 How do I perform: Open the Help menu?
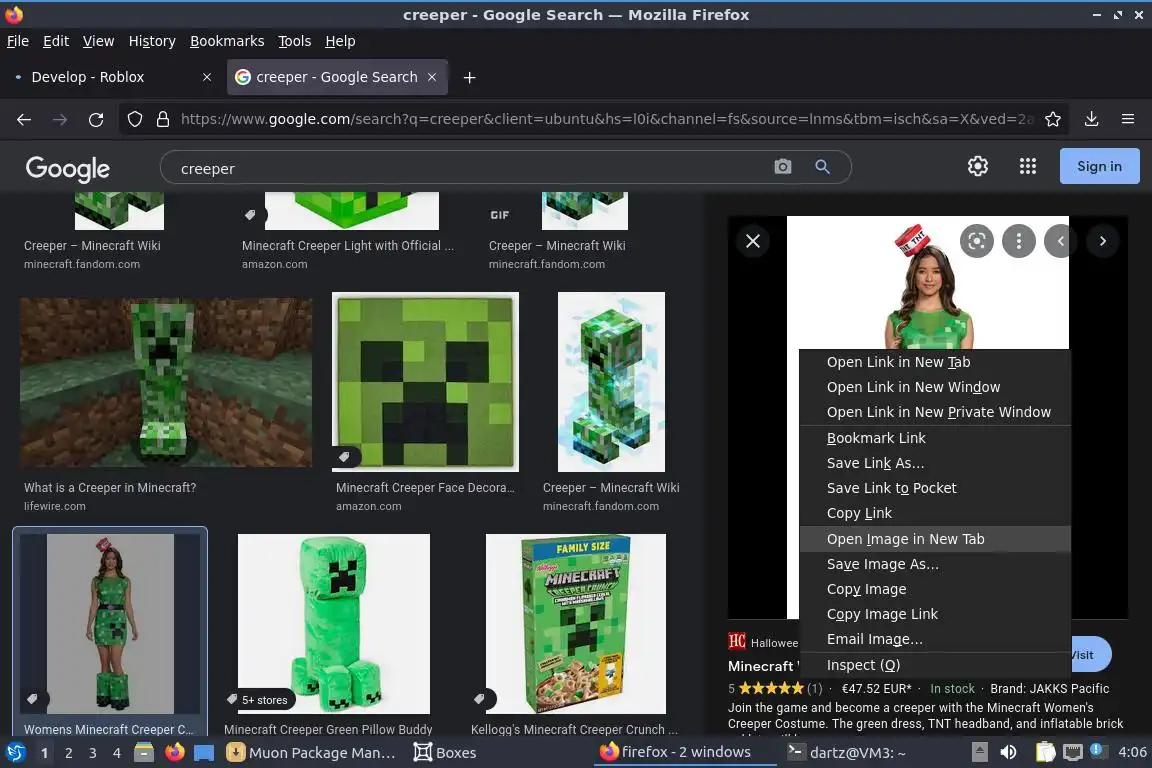[340, 41]
